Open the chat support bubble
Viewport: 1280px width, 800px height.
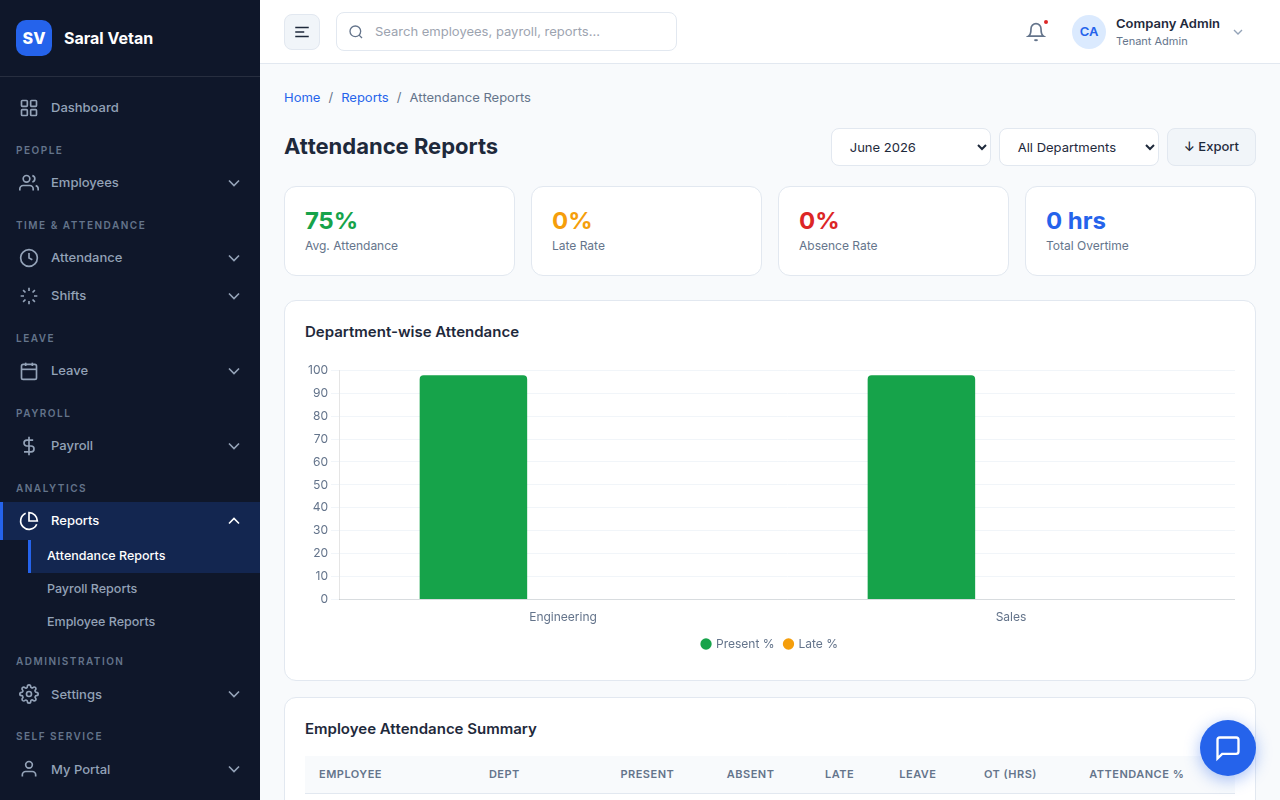pos(1227,748)
